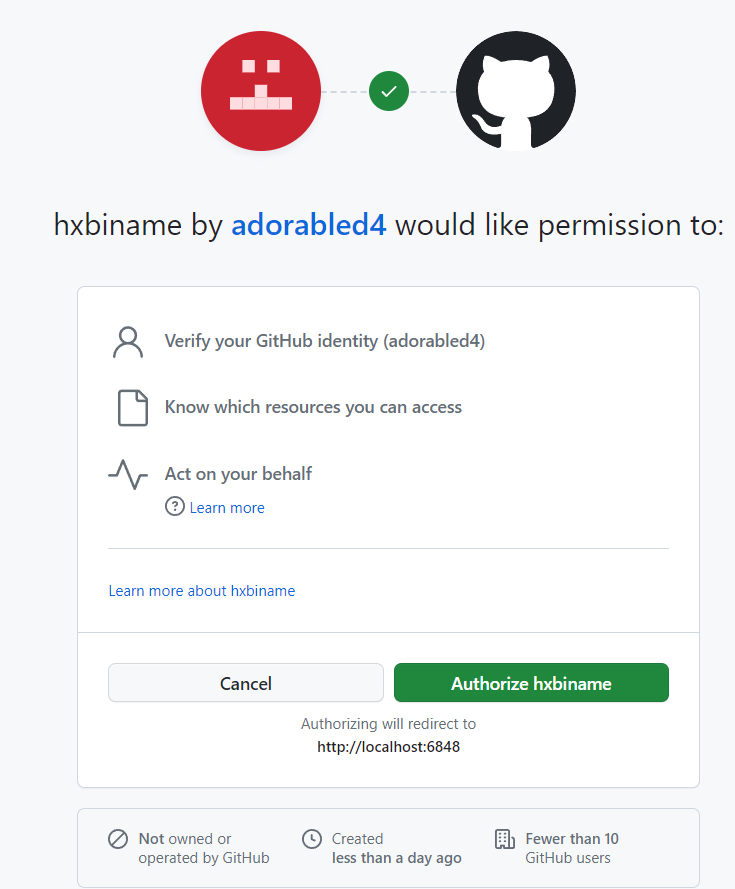
Task: Click the person identity icon
Action: 128,341
